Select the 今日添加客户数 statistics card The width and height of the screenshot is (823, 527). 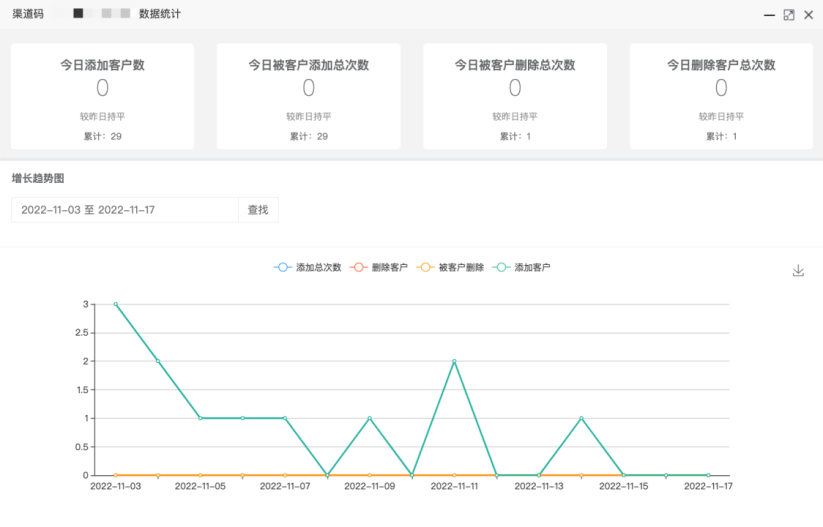click(x=102, y=96)
